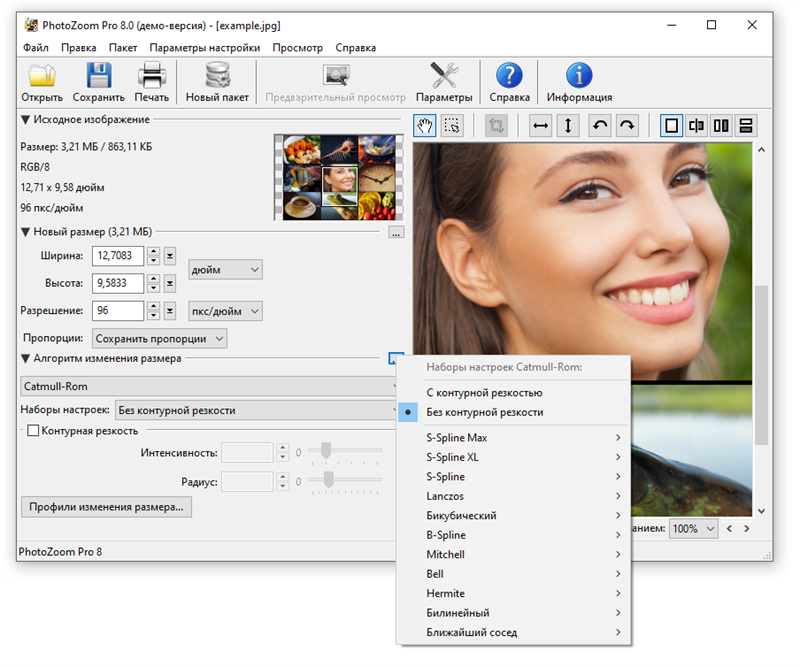Enable Контурная резкость checkbox

(x=34, y=431)
